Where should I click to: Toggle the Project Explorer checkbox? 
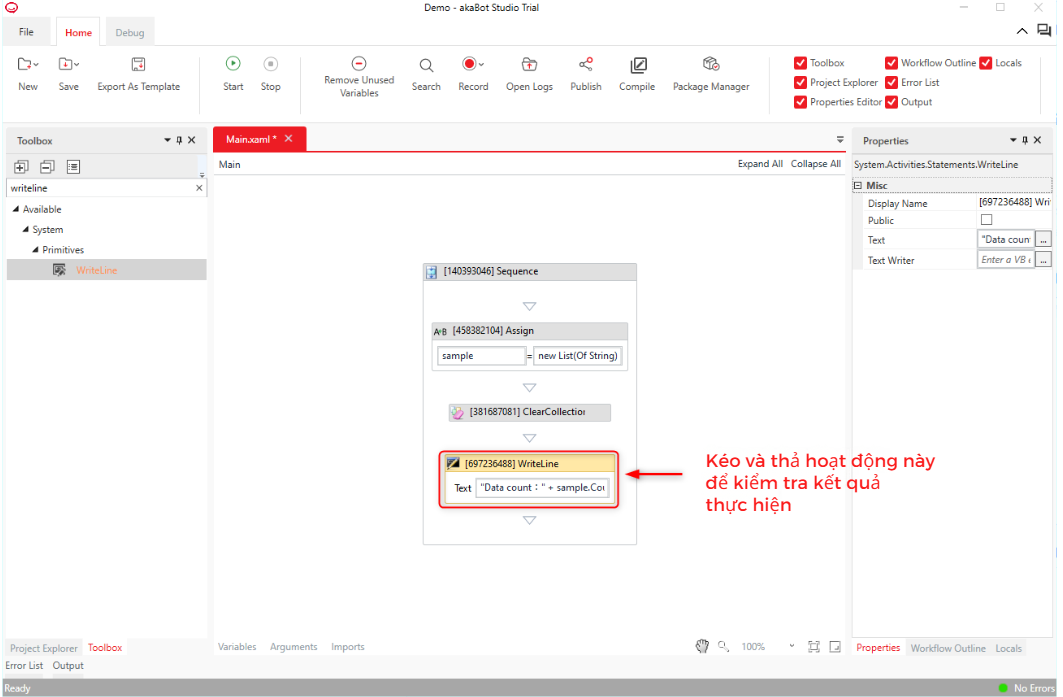point(800,83)
